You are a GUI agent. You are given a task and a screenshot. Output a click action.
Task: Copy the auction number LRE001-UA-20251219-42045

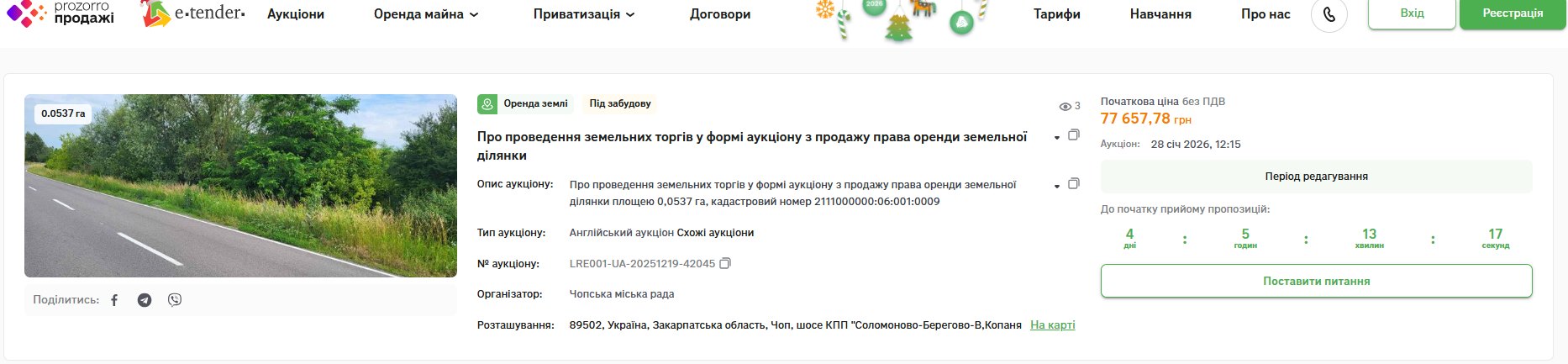click(725, 263)
